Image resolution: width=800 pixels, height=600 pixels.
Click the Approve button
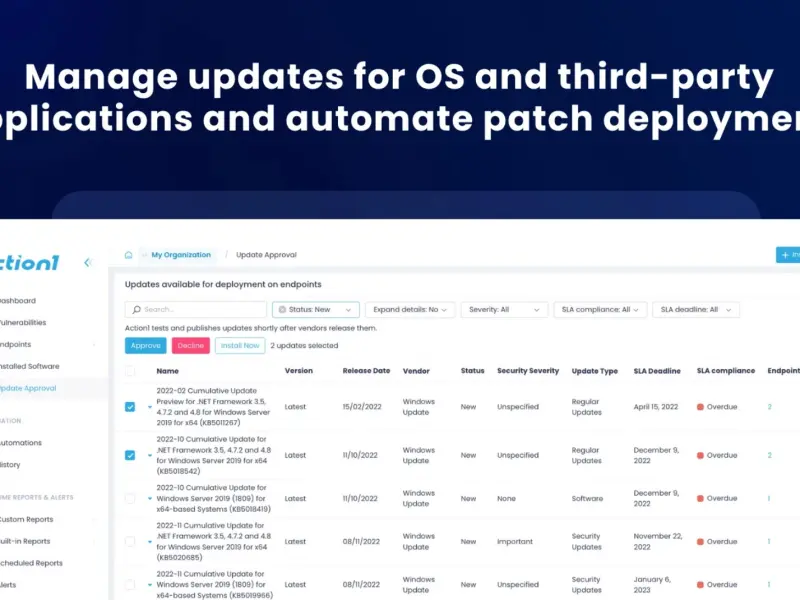tap(145, 345)
